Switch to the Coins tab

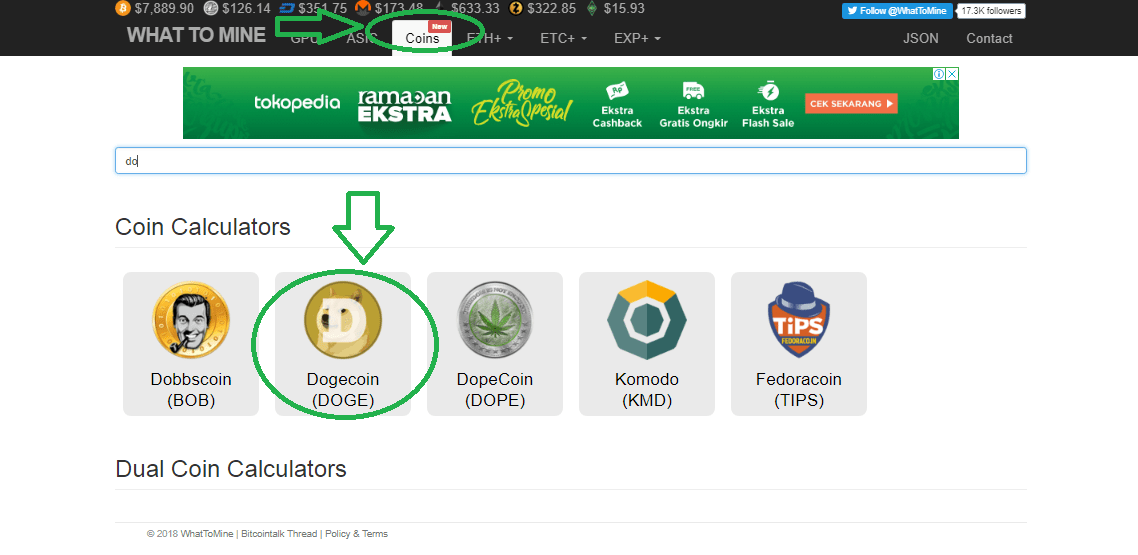(422, 38)
